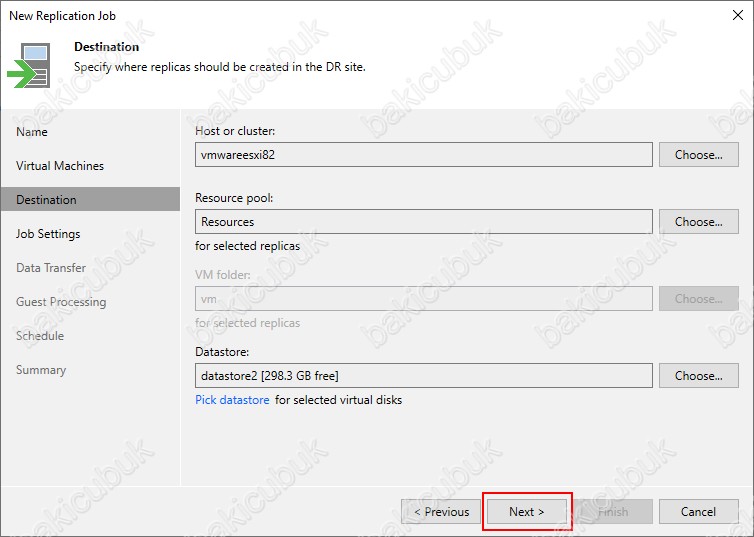Screen dimensions: 754x537
Task: Open the Pick datastore link
Action: click(232, 400)
